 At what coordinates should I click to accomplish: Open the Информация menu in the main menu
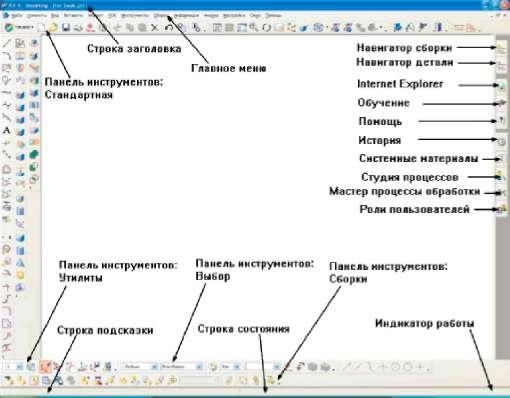click(186, 15)
